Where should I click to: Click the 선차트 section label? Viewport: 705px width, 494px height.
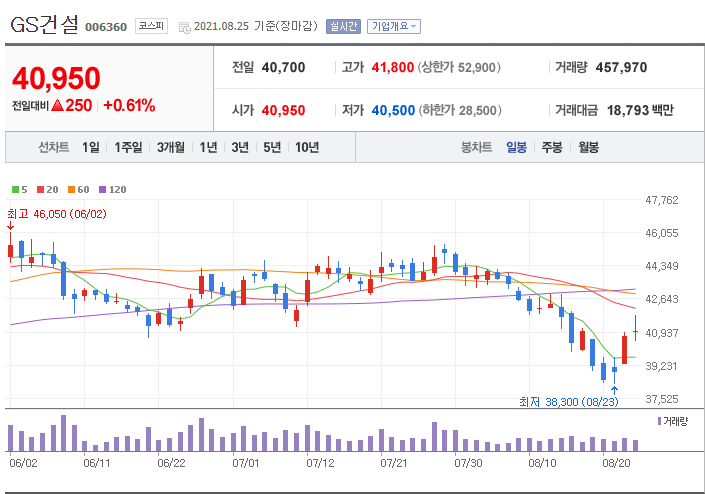click(54, 147)
